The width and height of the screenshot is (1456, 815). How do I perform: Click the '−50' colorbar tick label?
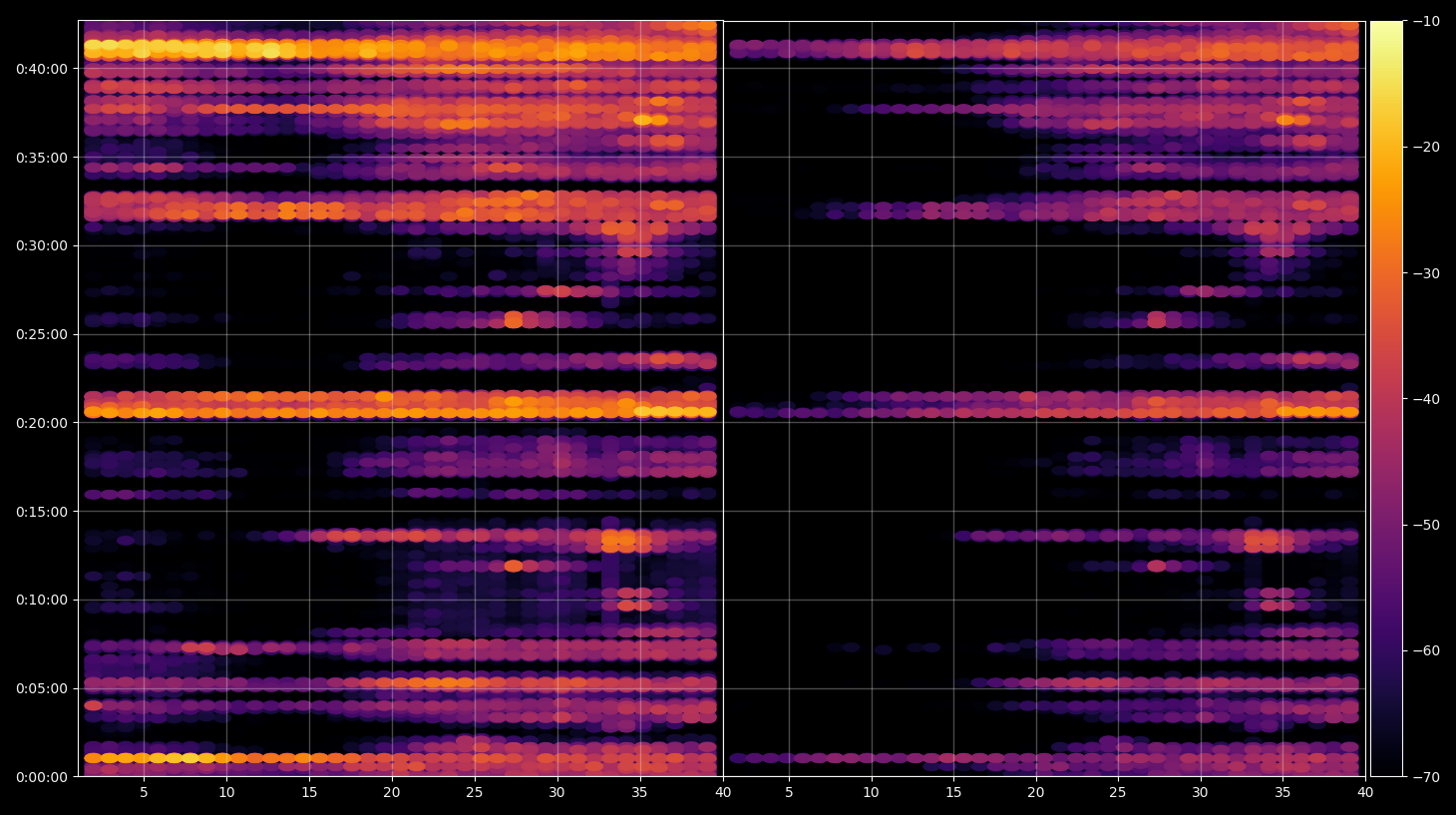pos(1426,525)
